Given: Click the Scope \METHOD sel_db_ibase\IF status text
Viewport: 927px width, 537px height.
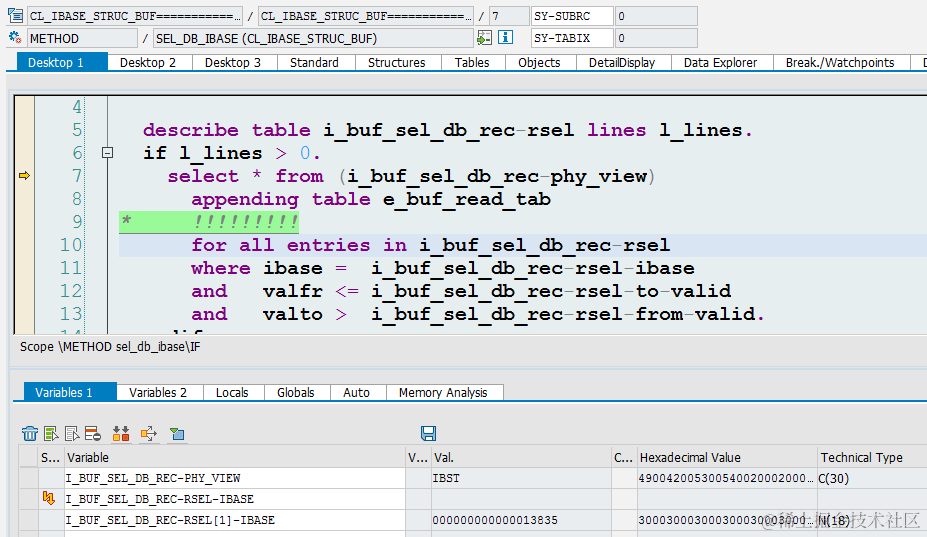Looking at the screenshot, I should [110, 347].
